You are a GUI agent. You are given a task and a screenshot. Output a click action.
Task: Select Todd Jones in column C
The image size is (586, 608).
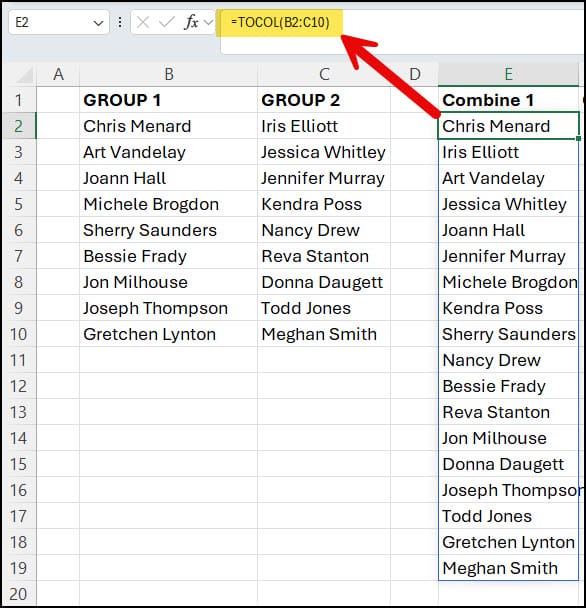tap(324, 308)
